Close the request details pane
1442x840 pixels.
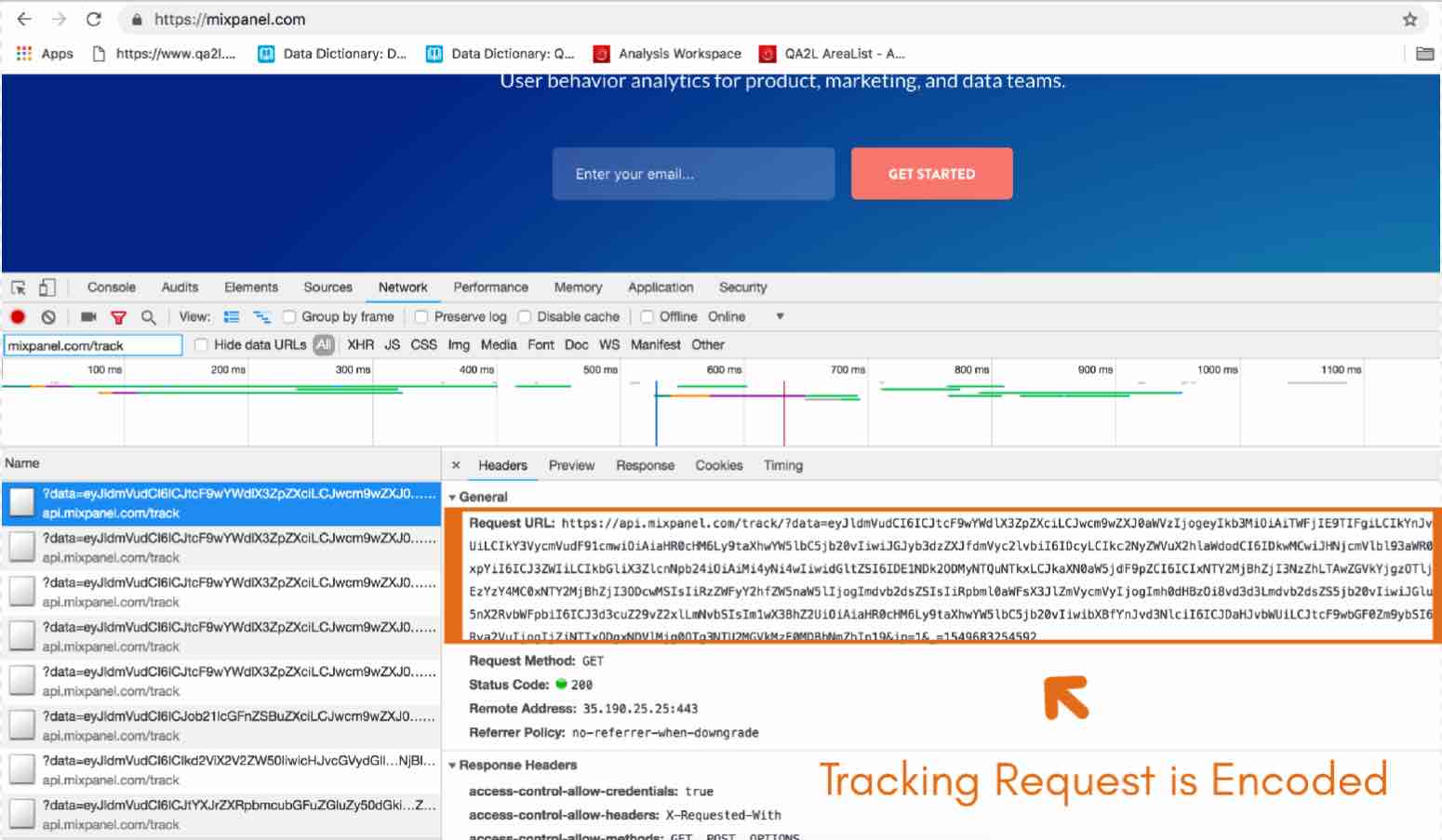coord(456,465)
